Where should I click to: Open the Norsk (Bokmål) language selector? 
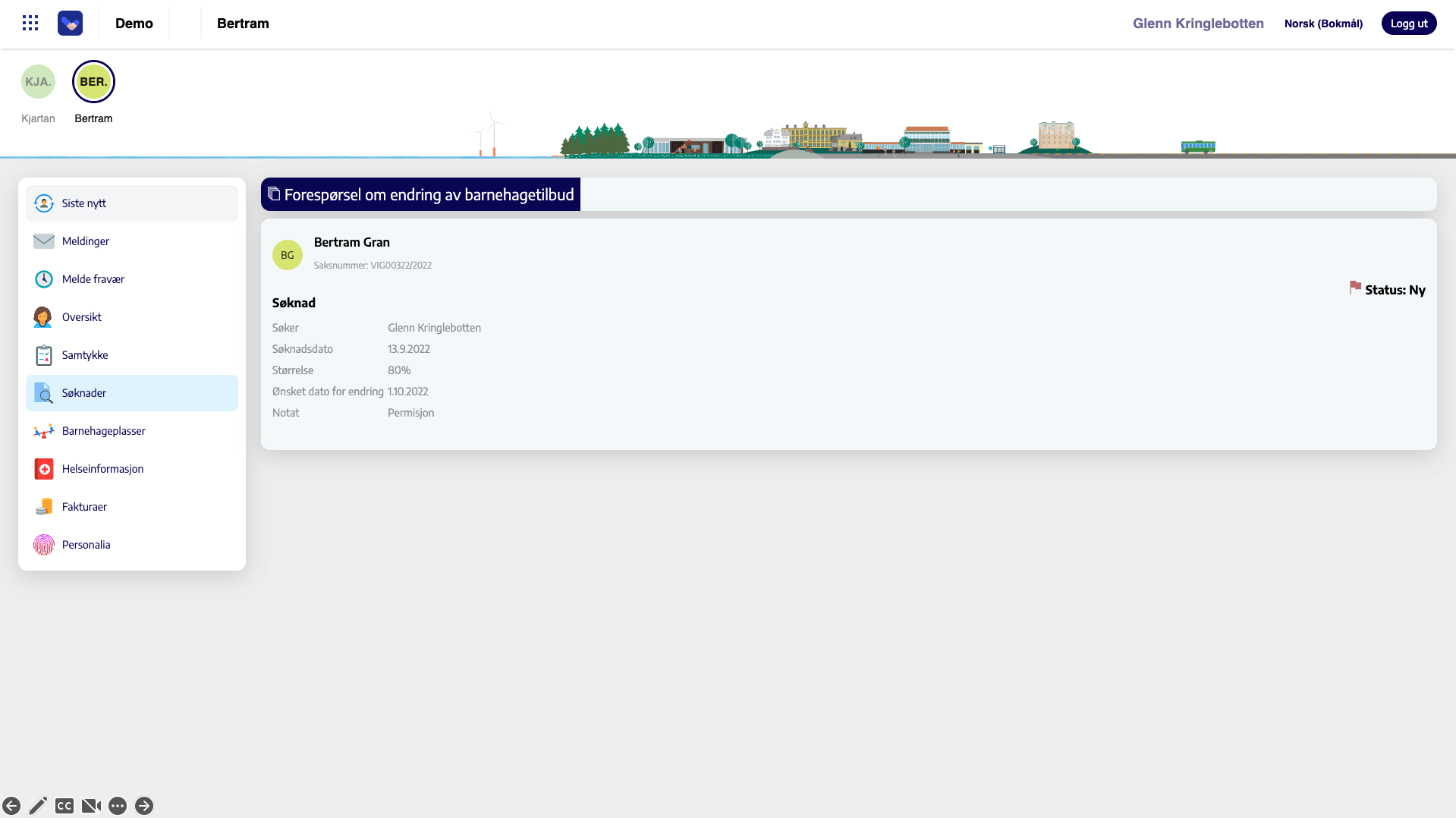point(1322,24)
